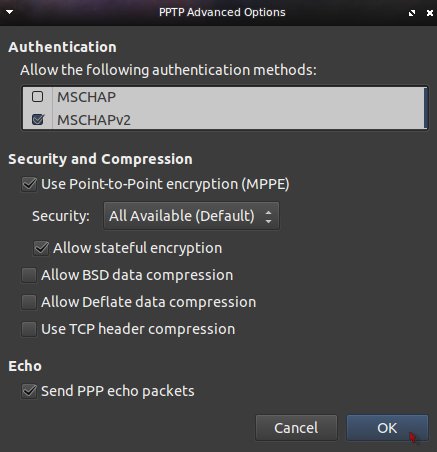Click the Allow stateful encryption label
This screenshot has height=452, width=437.
[x=138, y=248]
